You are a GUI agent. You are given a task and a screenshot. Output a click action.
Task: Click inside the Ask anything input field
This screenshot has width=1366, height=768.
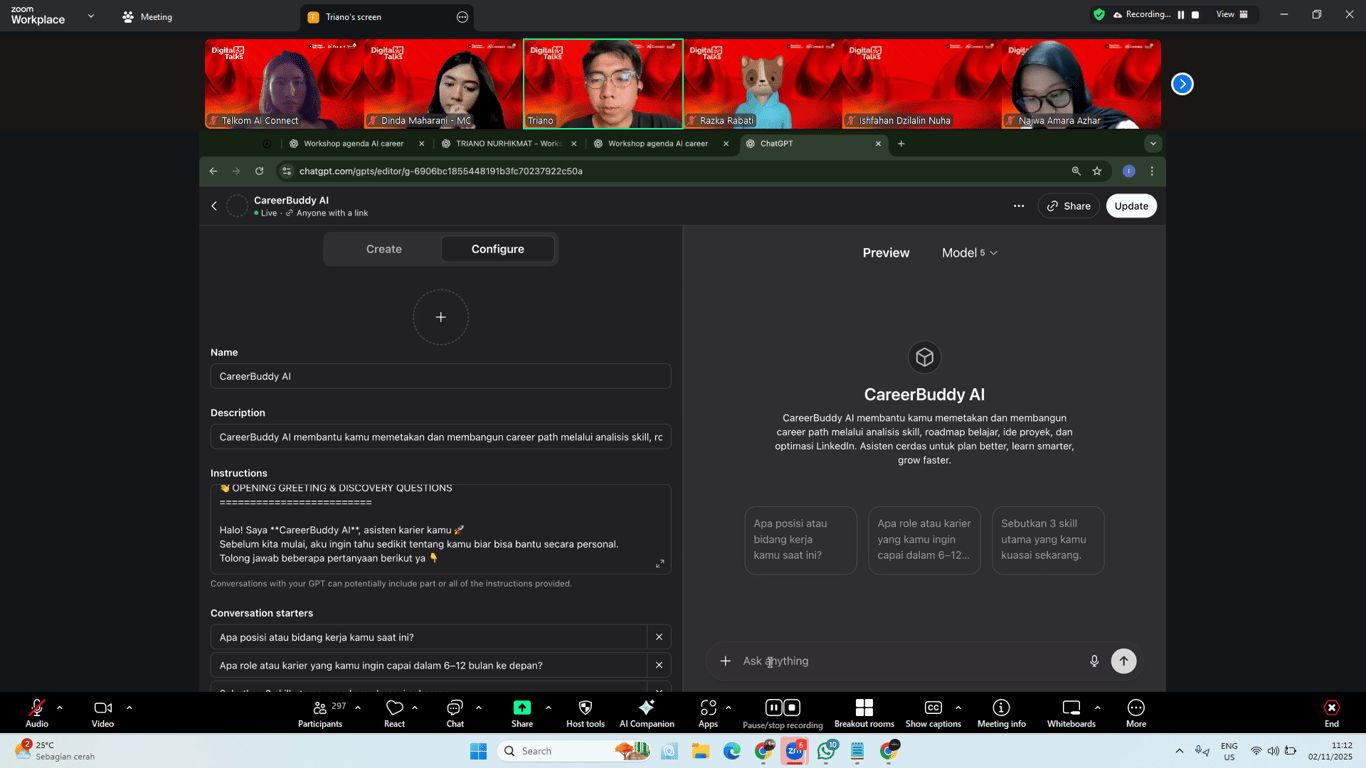click(x=880, y=661)
